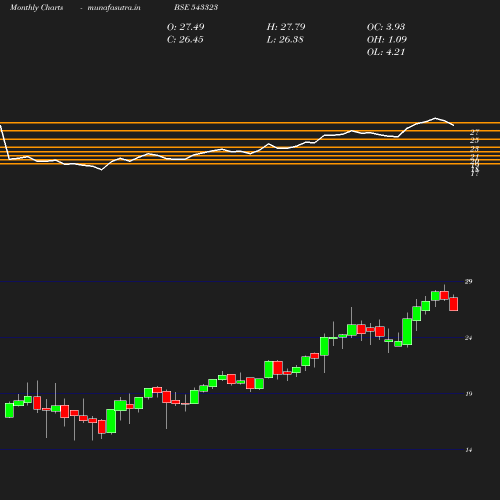Click the close value 'C: 26.45'
The image size is (500, 500).
[x=185, y=39]
